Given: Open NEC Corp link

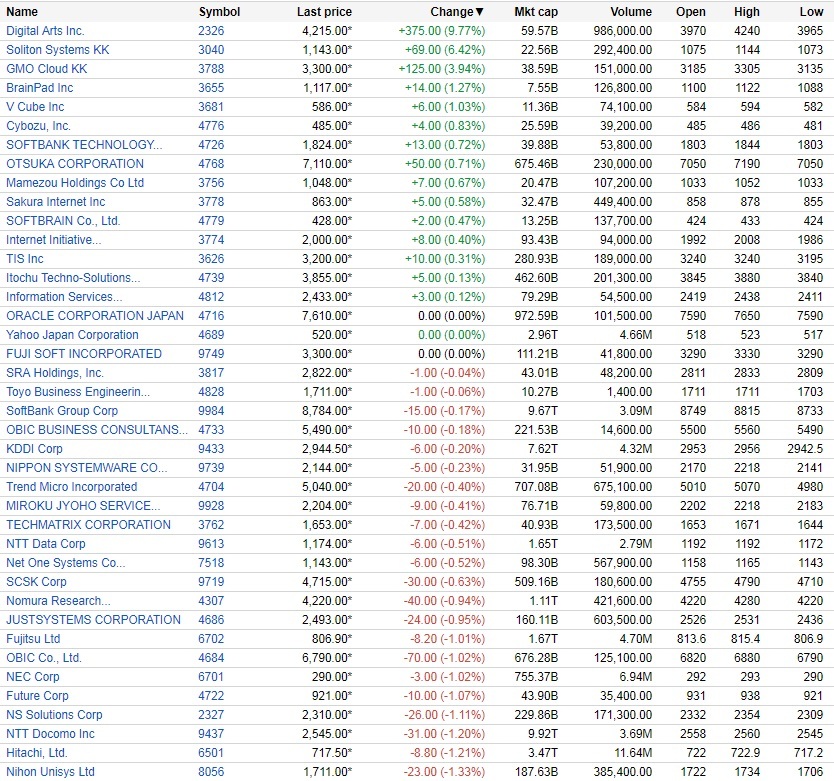Looking at the screenshot, I should tap(33, 677).
